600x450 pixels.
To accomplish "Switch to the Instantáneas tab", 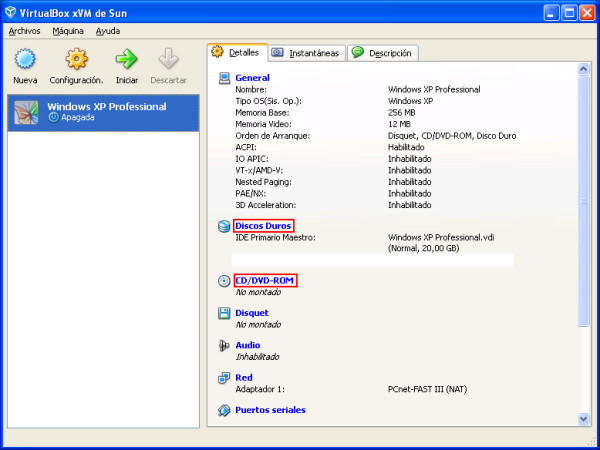I will click(x=306, y=53).
